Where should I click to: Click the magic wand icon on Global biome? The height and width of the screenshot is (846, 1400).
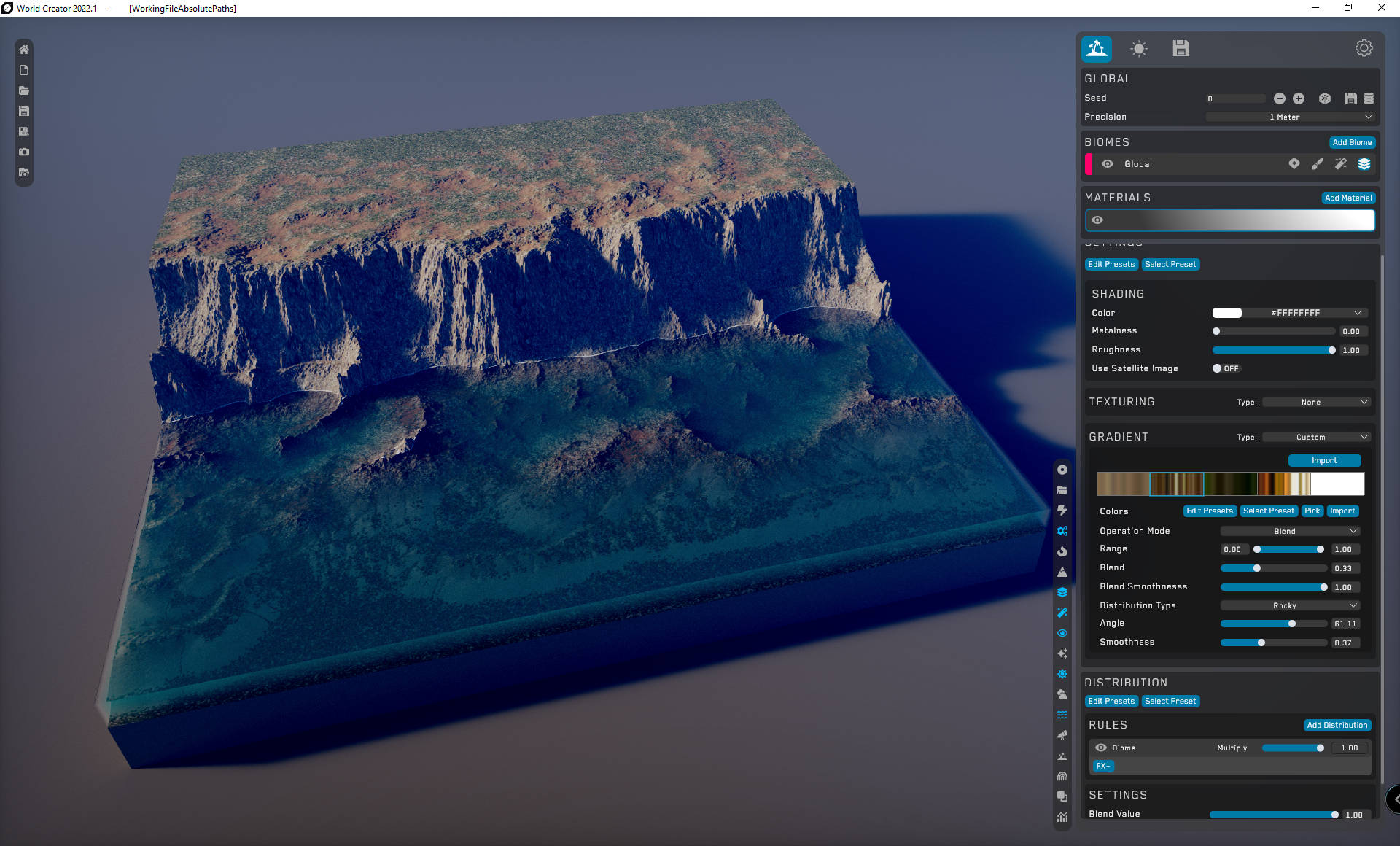(1340, 164)
